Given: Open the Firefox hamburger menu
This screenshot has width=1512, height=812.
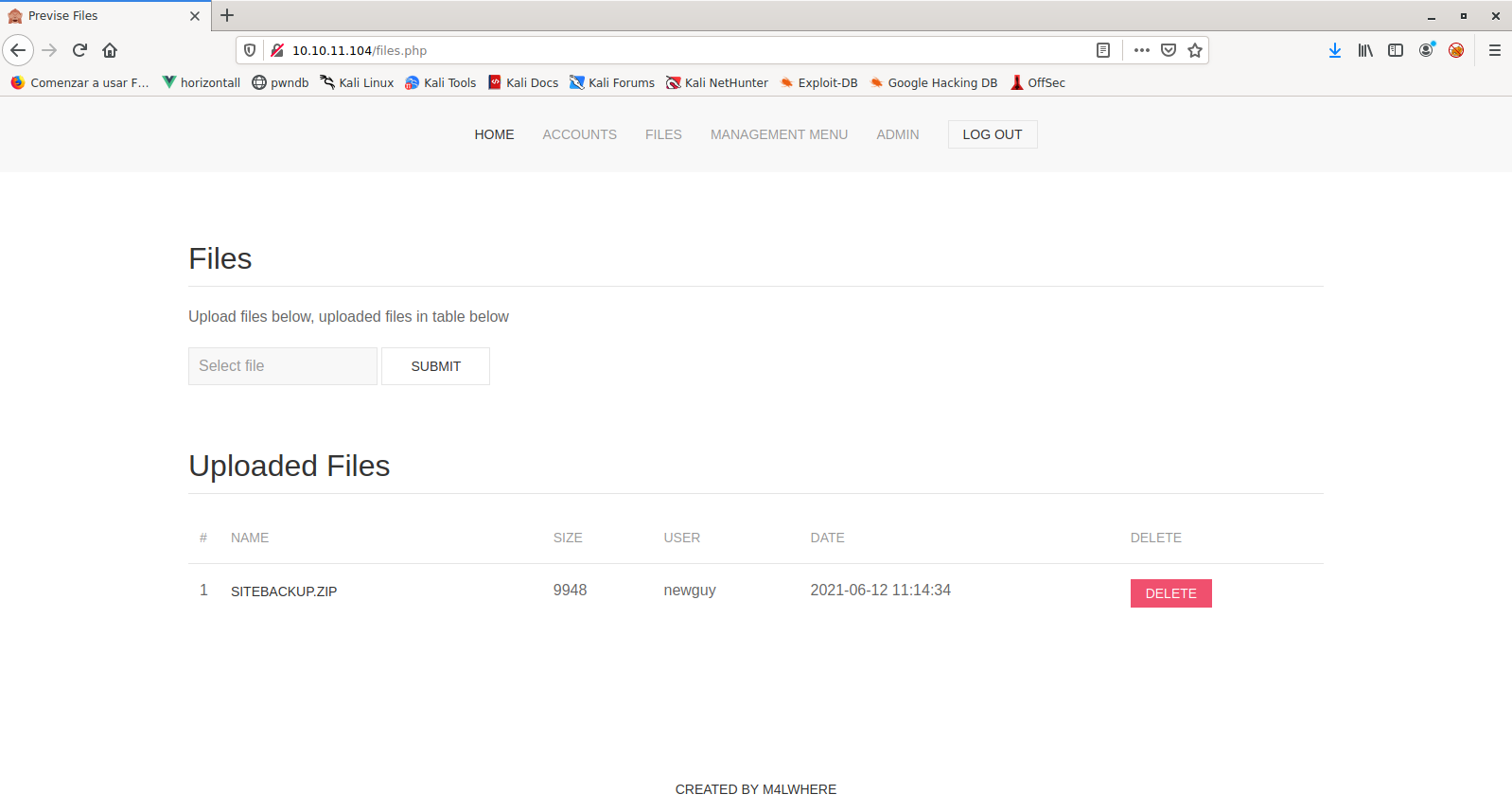Looking at the screenshot, I should pyautogui.click(x=1494, y=50).
